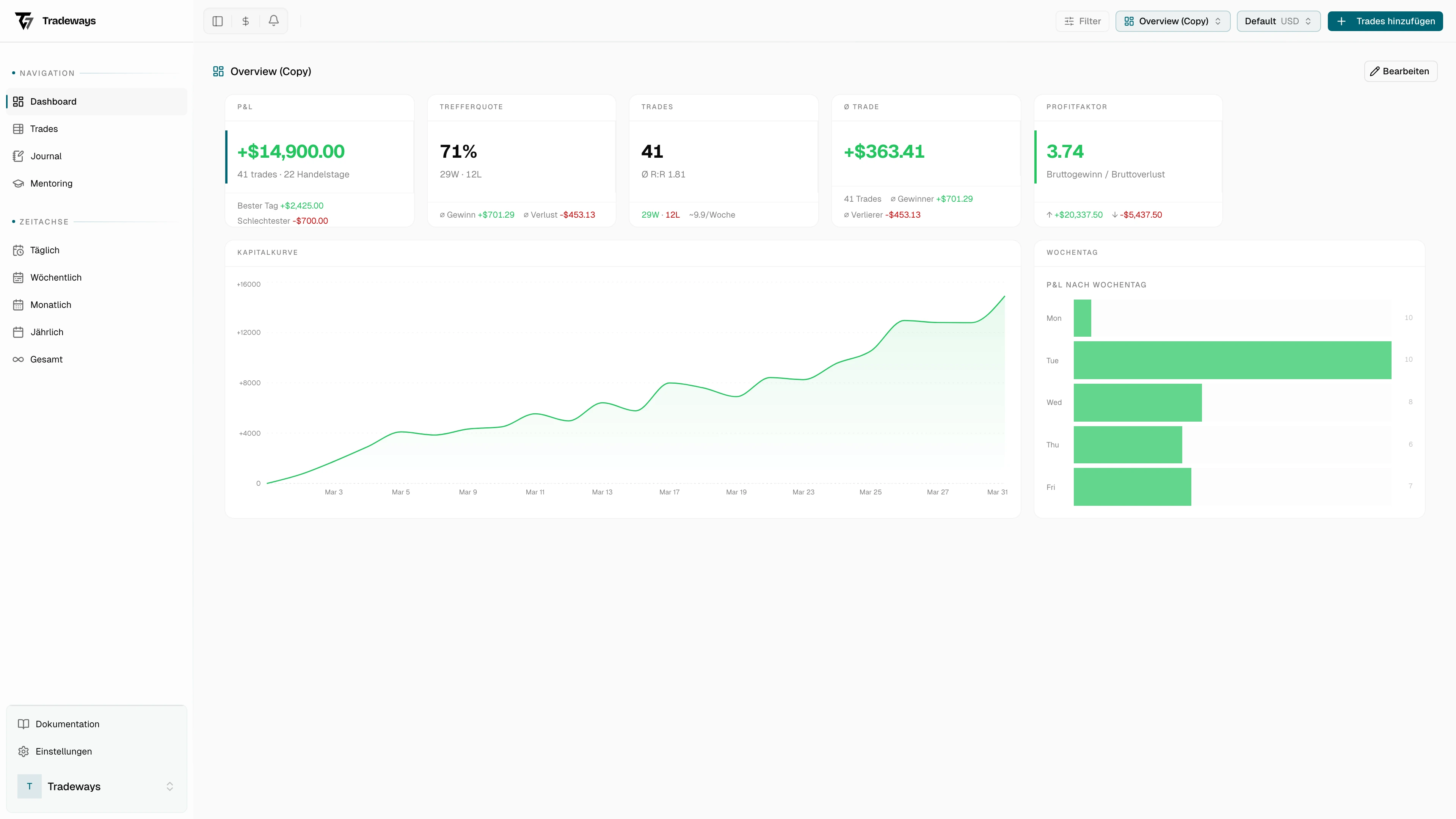Select the Tuesday bar in Wochentag chart

point(1232,360)
